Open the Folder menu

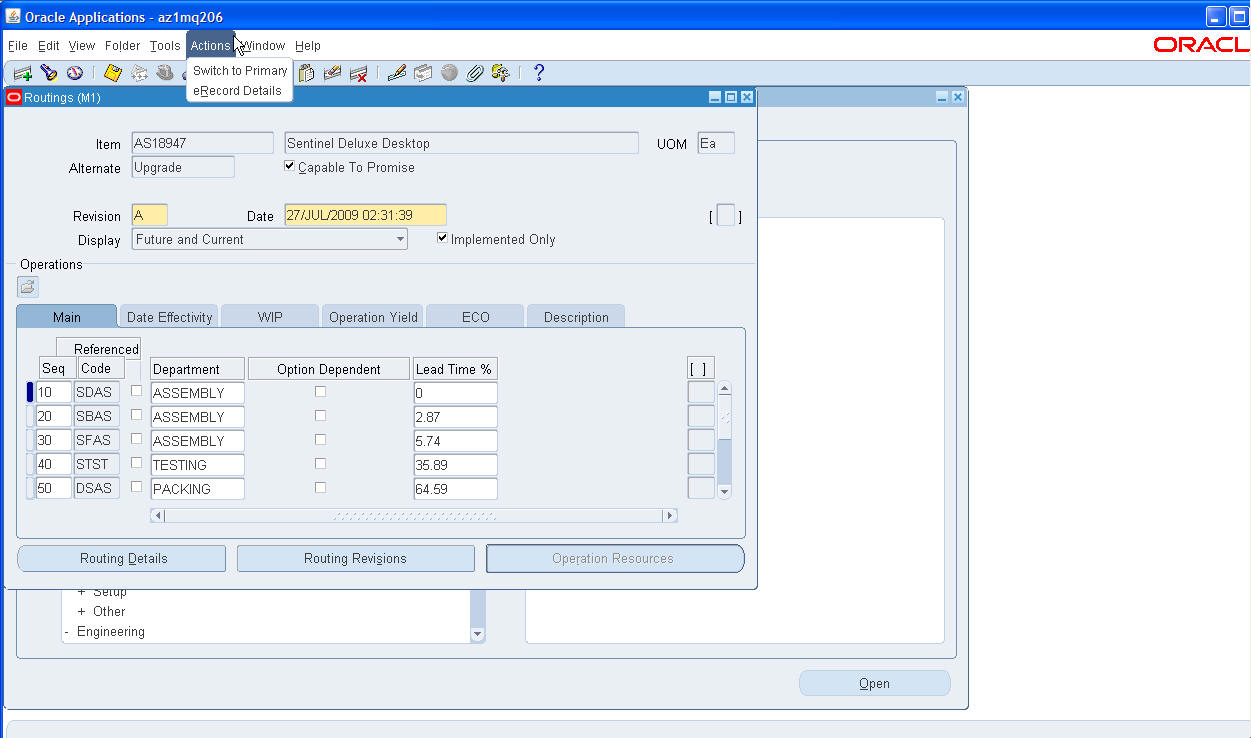click(123, 46)
